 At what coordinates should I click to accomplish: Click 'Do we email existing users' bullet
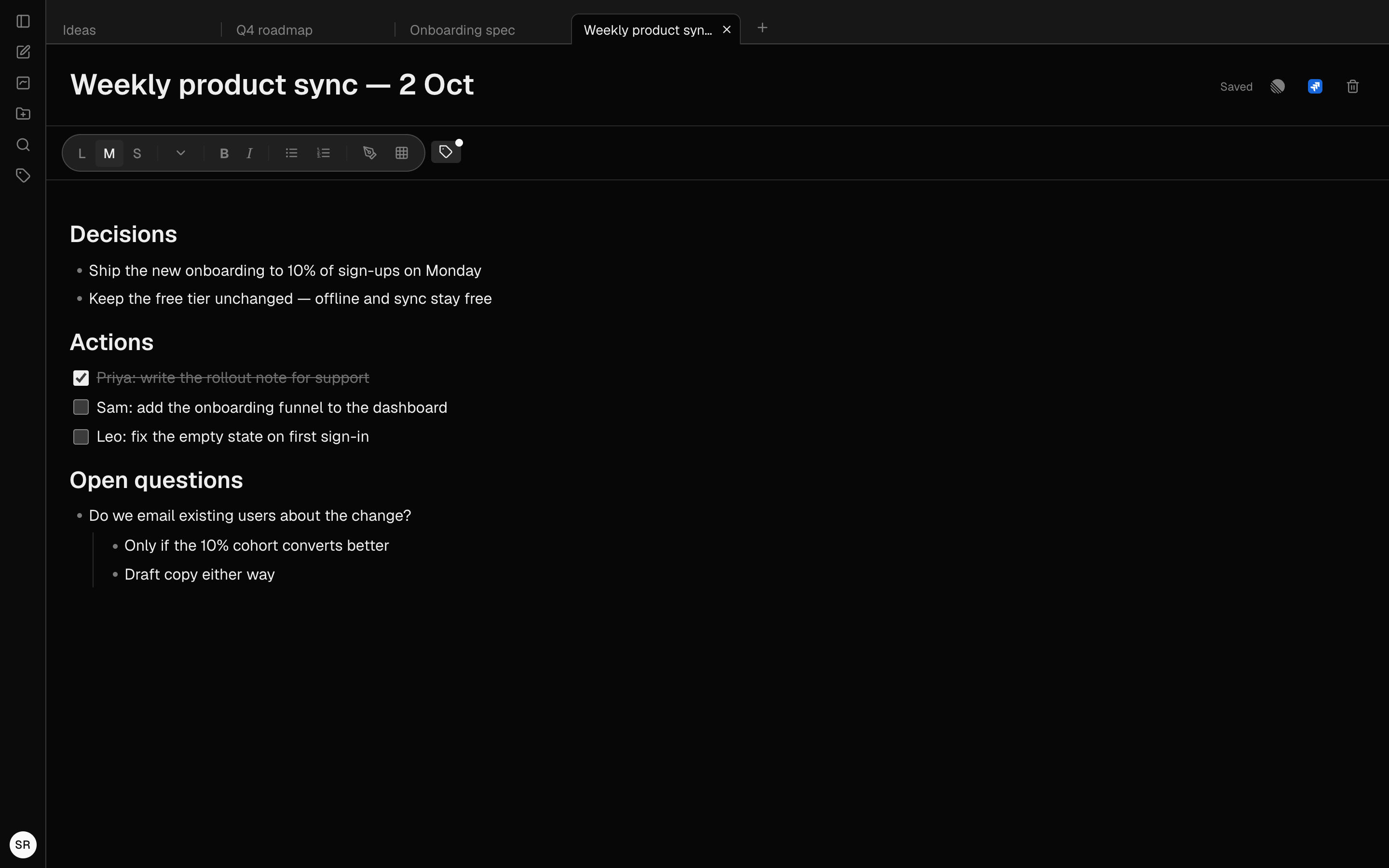(x=250, y=515)
